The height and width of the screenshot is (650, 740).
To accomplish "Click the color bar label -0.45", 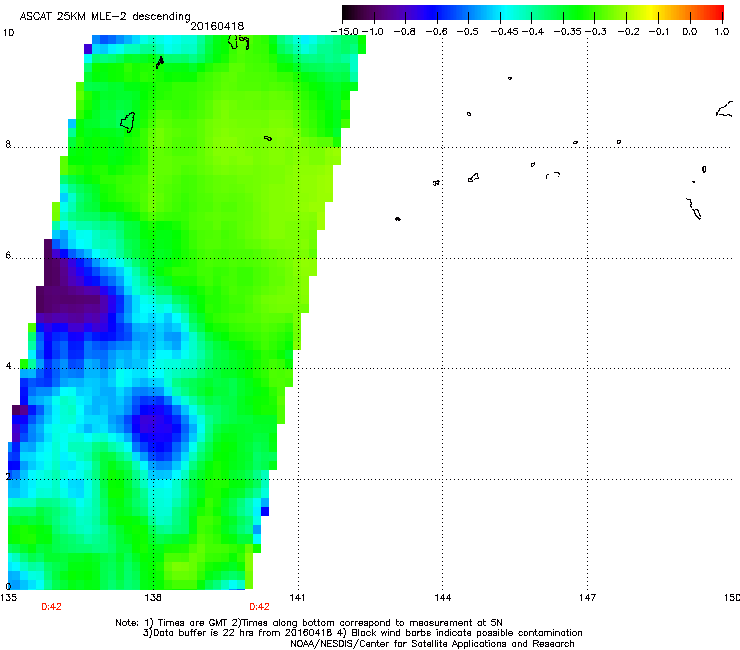I will [505, 32].
